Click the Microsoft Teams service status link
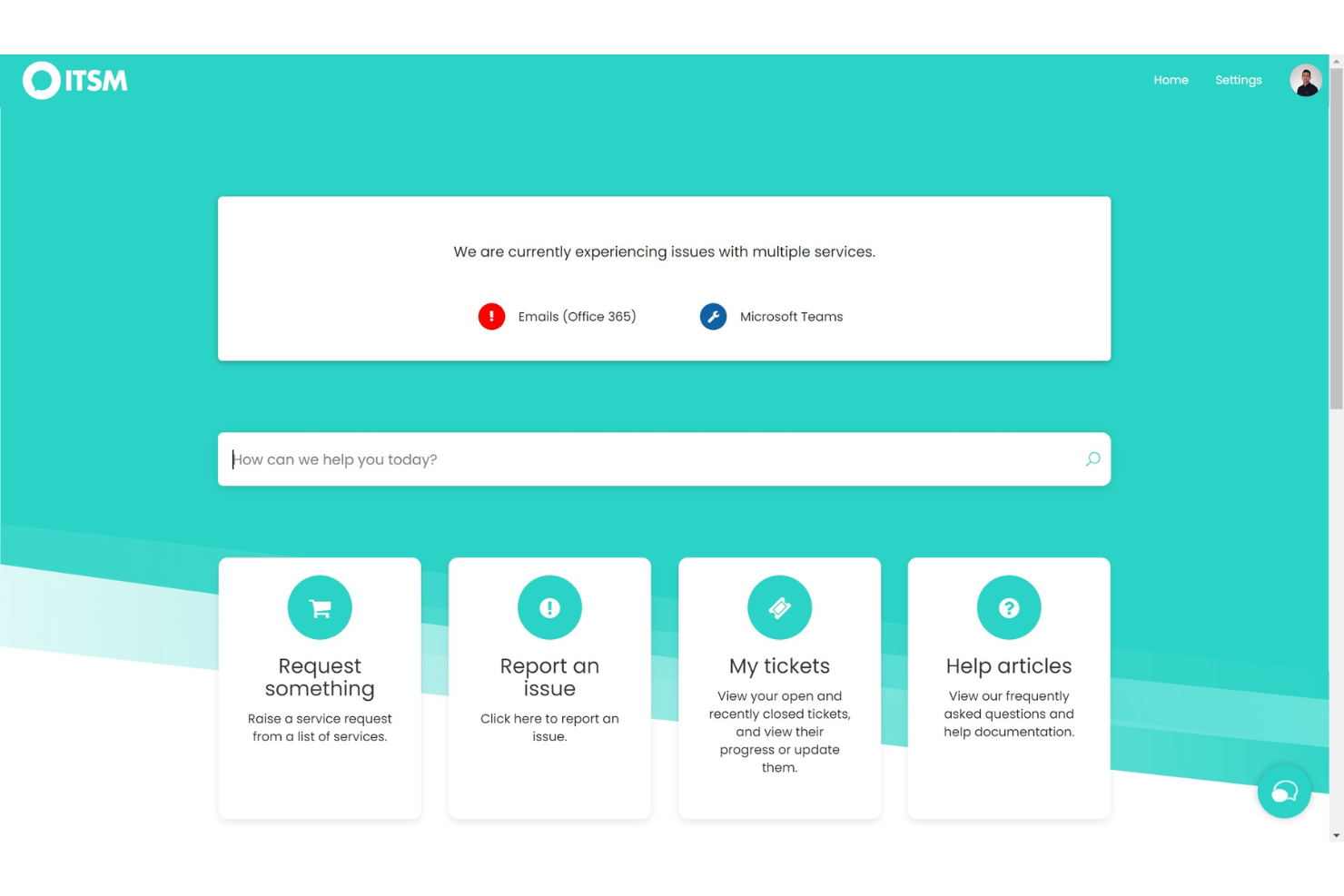This screenshot has height=896, width=1344. 791,316
